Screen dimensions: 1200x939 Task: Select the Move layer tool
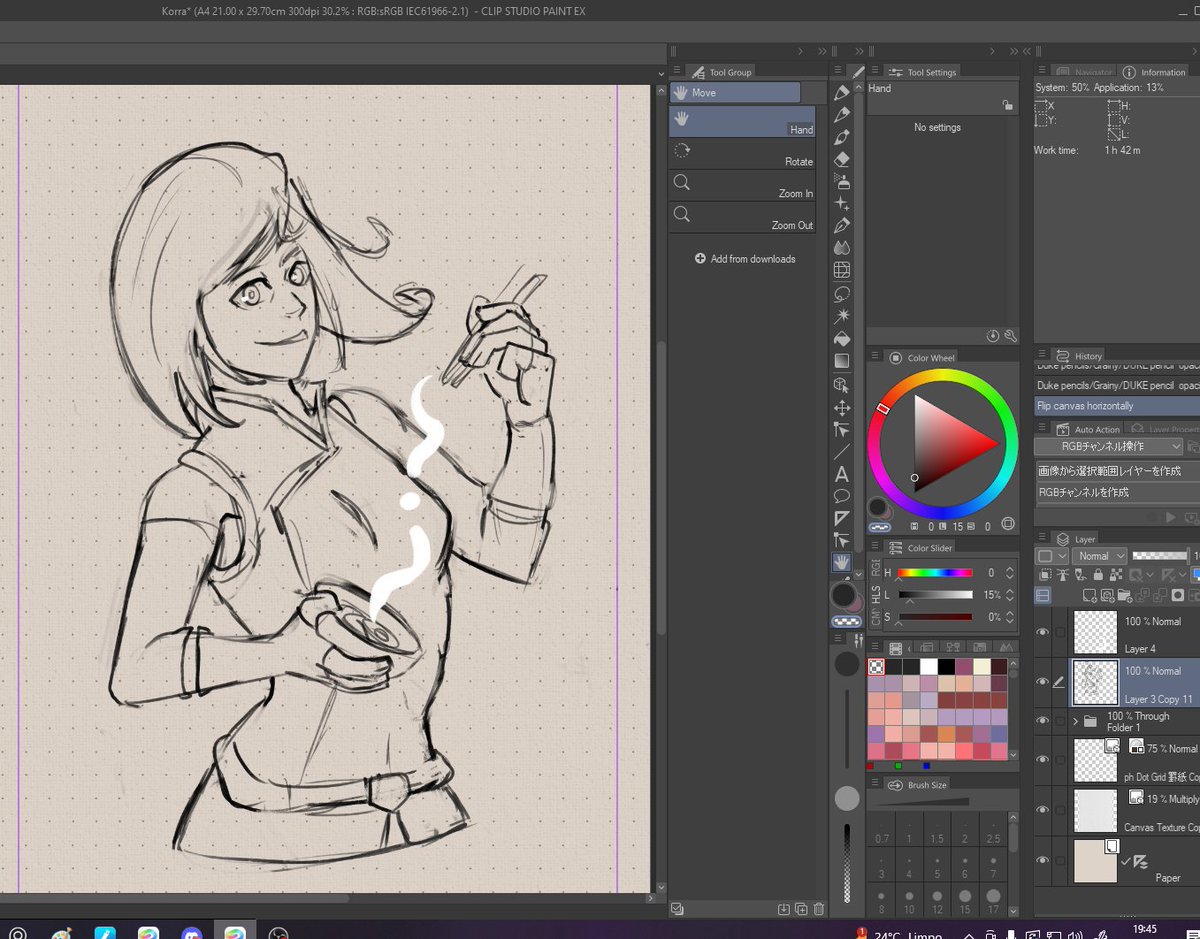click(842, 407)
